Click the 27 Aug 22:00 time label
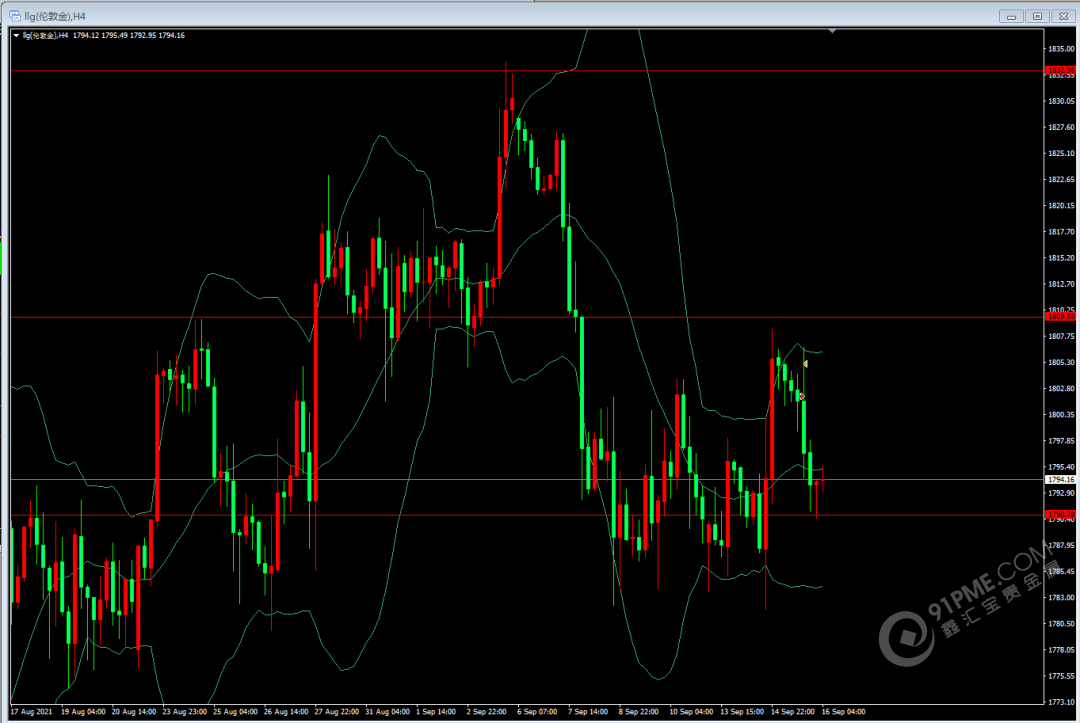This screenshot has width=1080, height=723. tap(337, 712)
